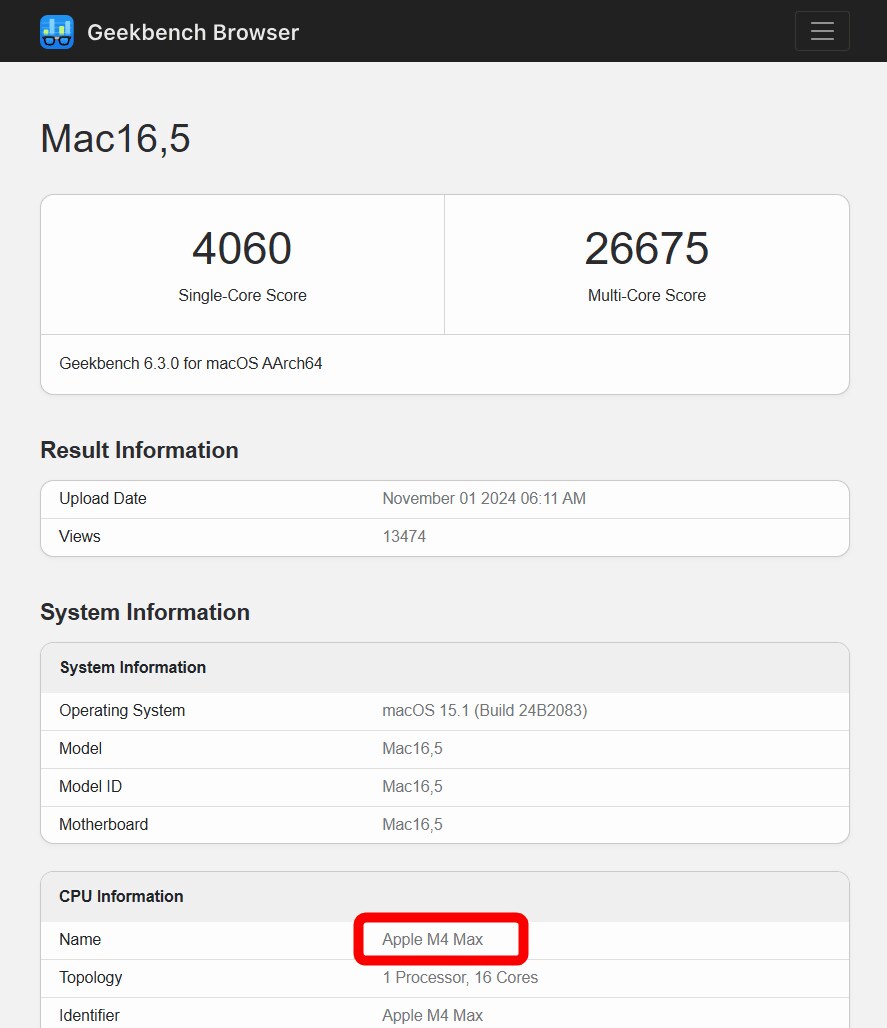Click the 4060 single-core score
The width and height of the screenshot is (887, 1028).
[242, 248]
